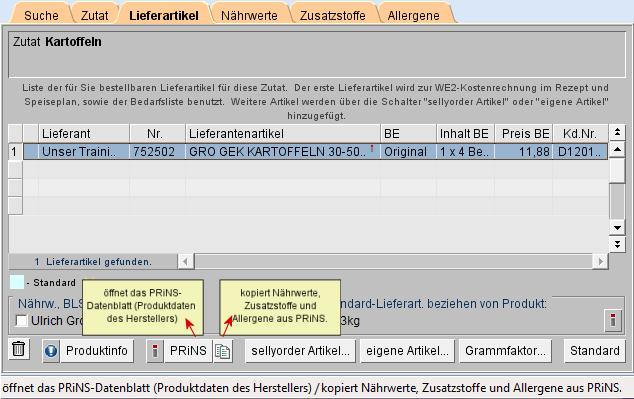Select row number 1 header cell
The width and height of the screenshot is (634, 399).
click(x=15, y=152)
